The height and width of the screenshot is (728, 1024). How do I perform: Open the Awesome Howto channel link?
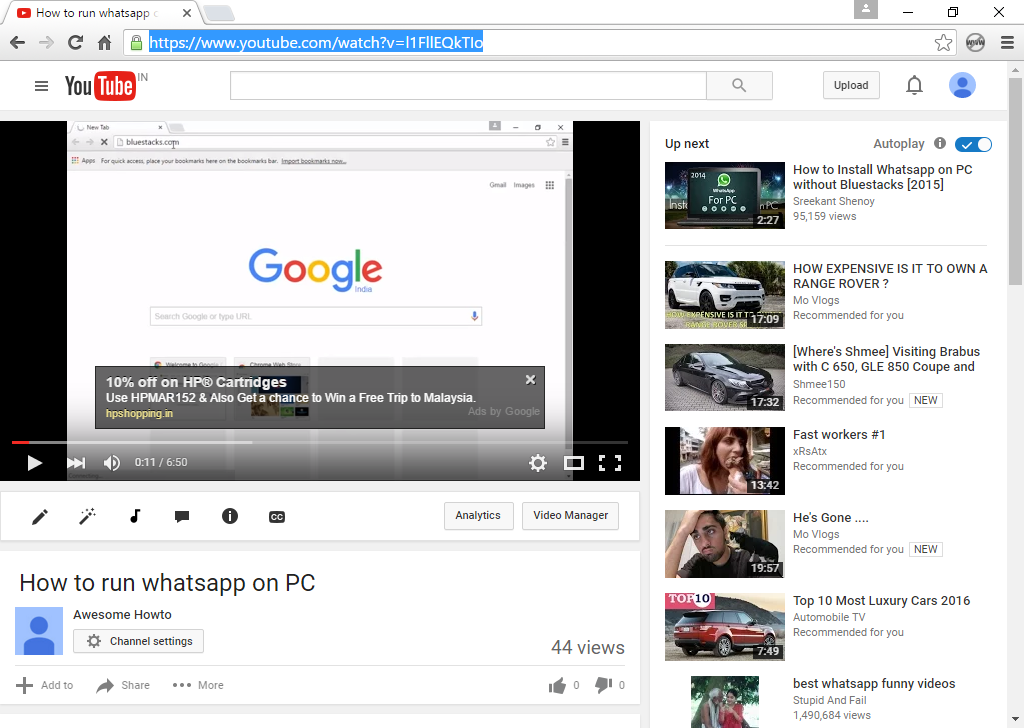pos(122,614)
